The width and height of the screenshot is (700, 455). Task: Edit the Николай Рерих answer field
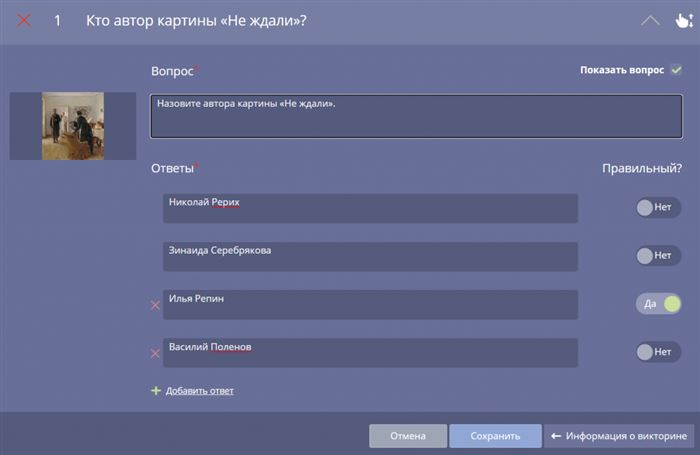pos(370,208)
